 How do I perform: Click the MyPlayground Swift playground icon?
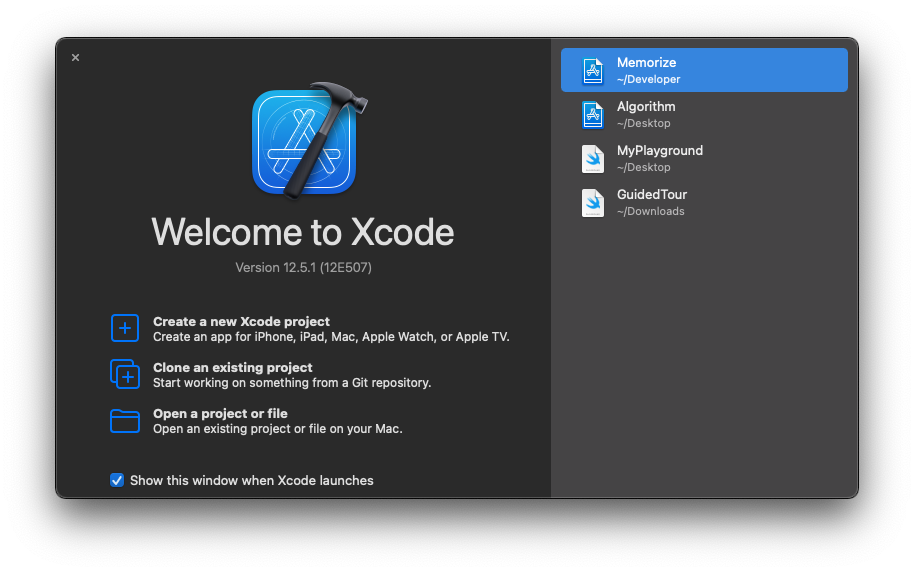pyautogui.click(x=593, y=159)
